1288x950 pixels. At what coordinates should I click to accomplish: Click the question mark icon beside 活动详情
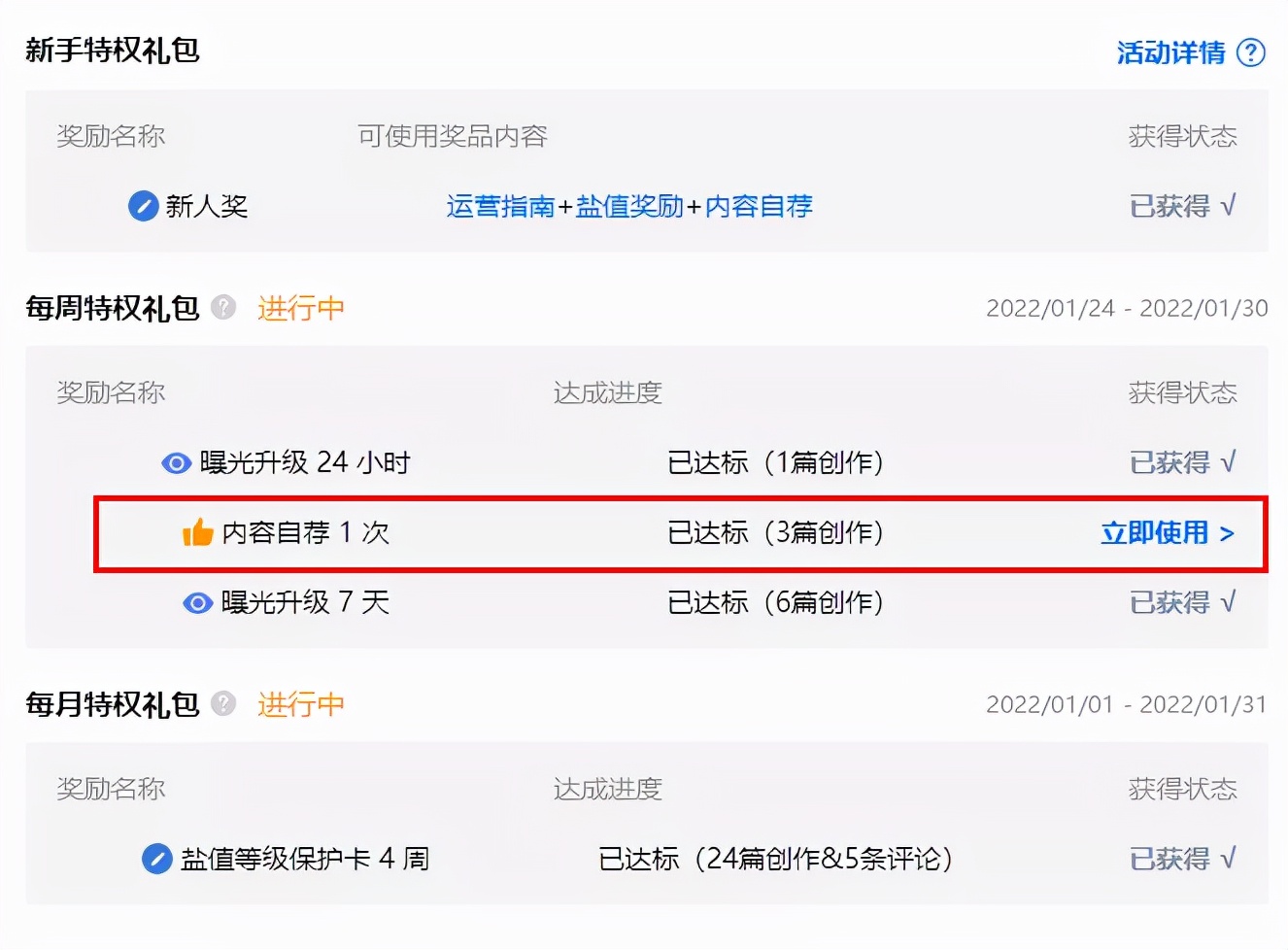(x=1253, y=54)
